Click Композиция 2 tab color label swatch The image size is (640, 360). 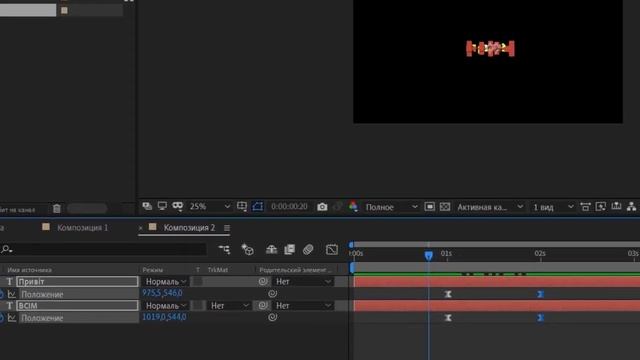coord(153,227)
